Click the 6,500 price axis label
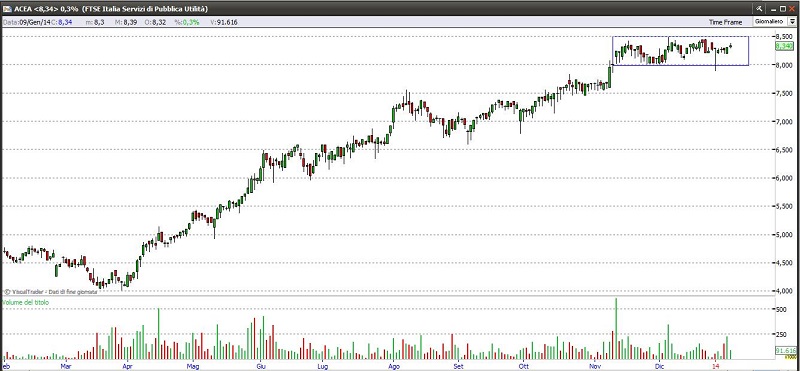The image size is (800, 371). click(785, 150)
